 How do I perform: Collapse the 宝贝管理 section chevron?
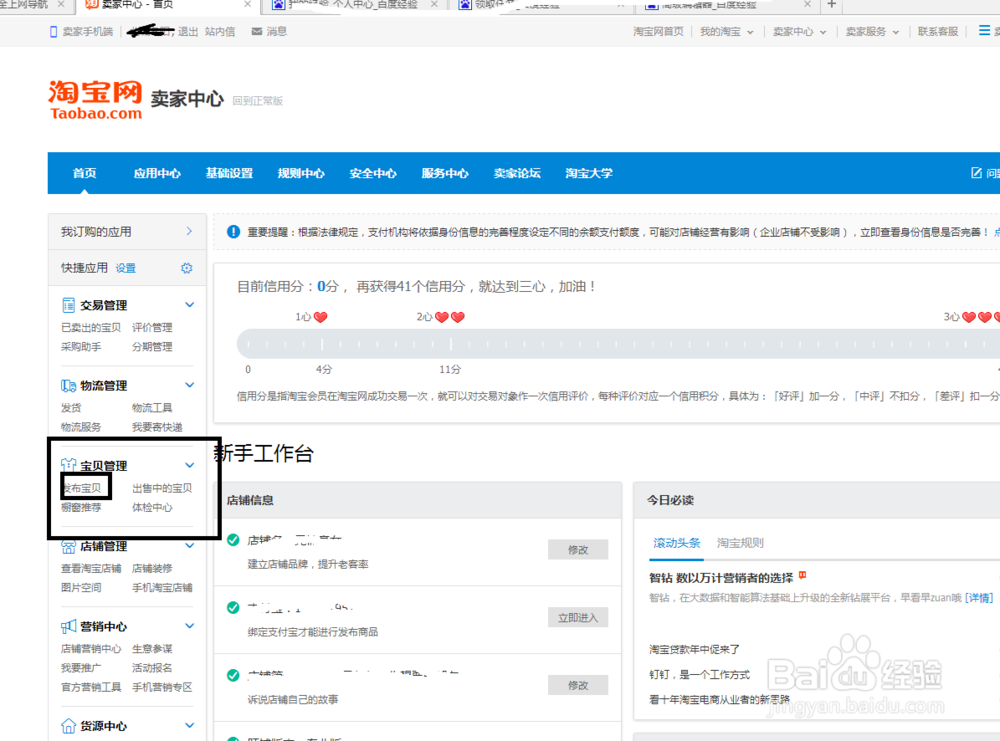[x=189, y=466]
